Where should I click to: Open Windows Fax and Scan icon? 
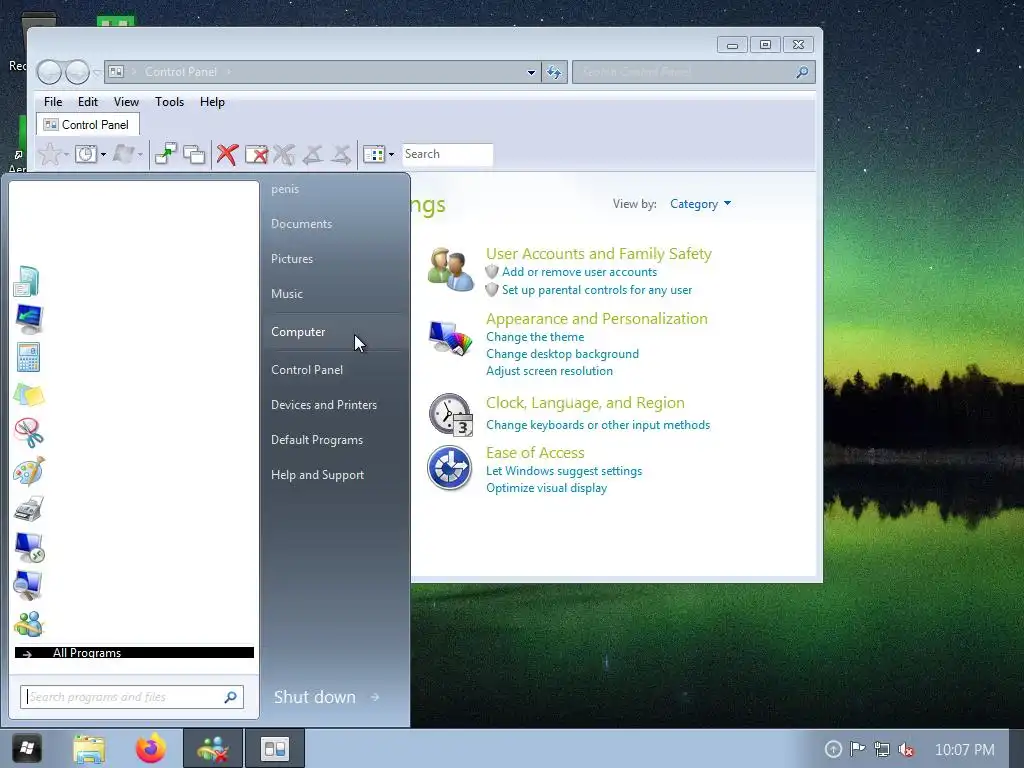coord(28,509)
